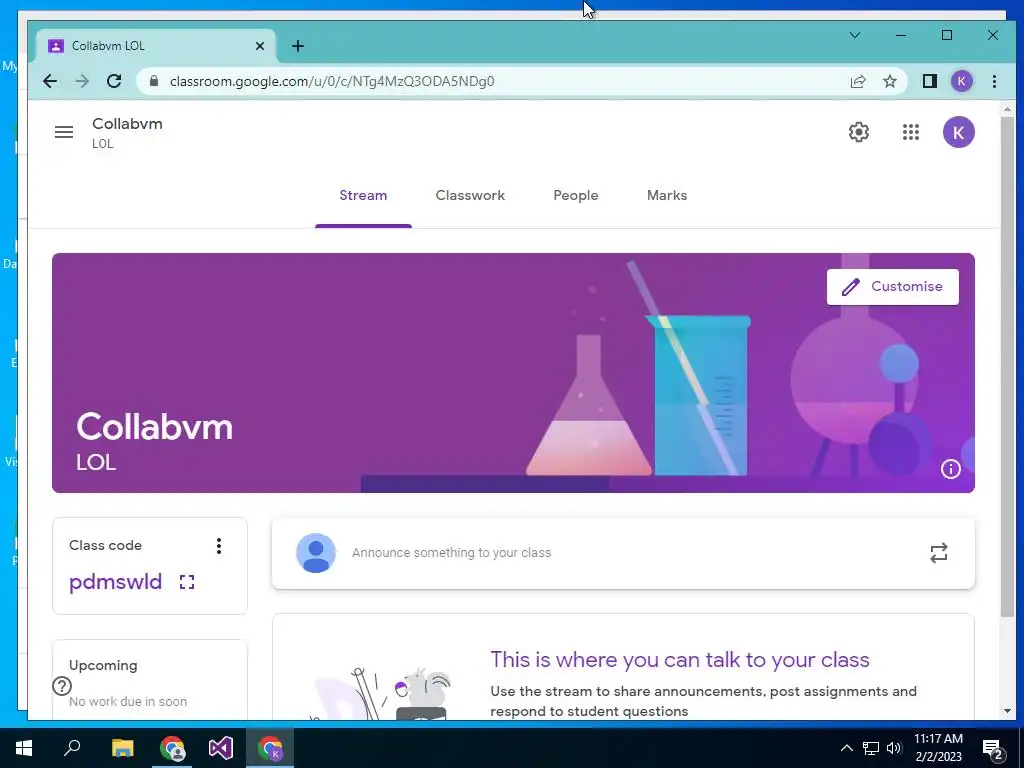1024x768 pixels.
Task: Open the Google apps grid
Action: pyautogui.click(x=911, y=132)
